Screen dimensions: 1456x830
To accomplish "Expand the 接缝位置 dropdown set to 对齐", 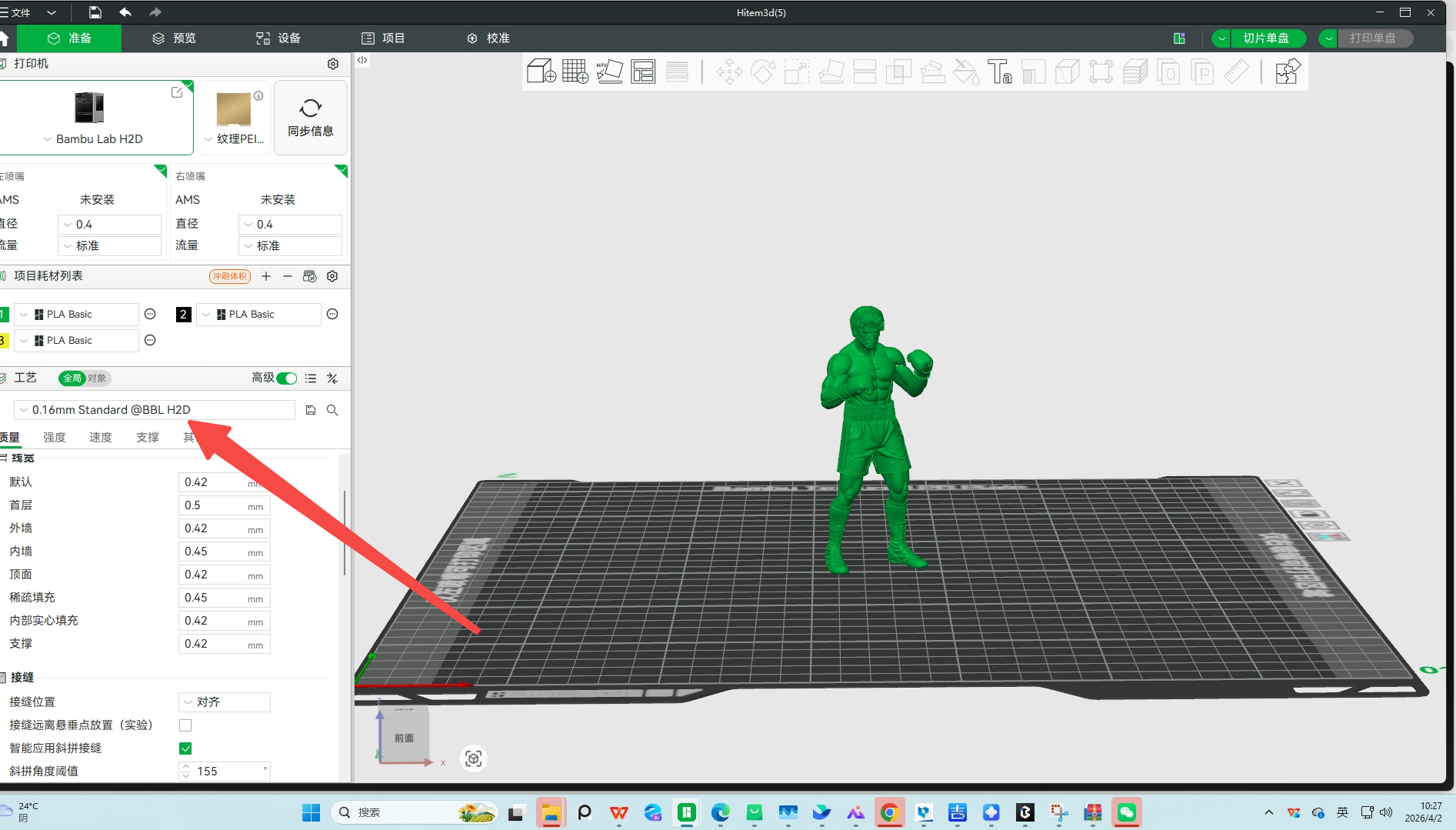I will point(225,702).
